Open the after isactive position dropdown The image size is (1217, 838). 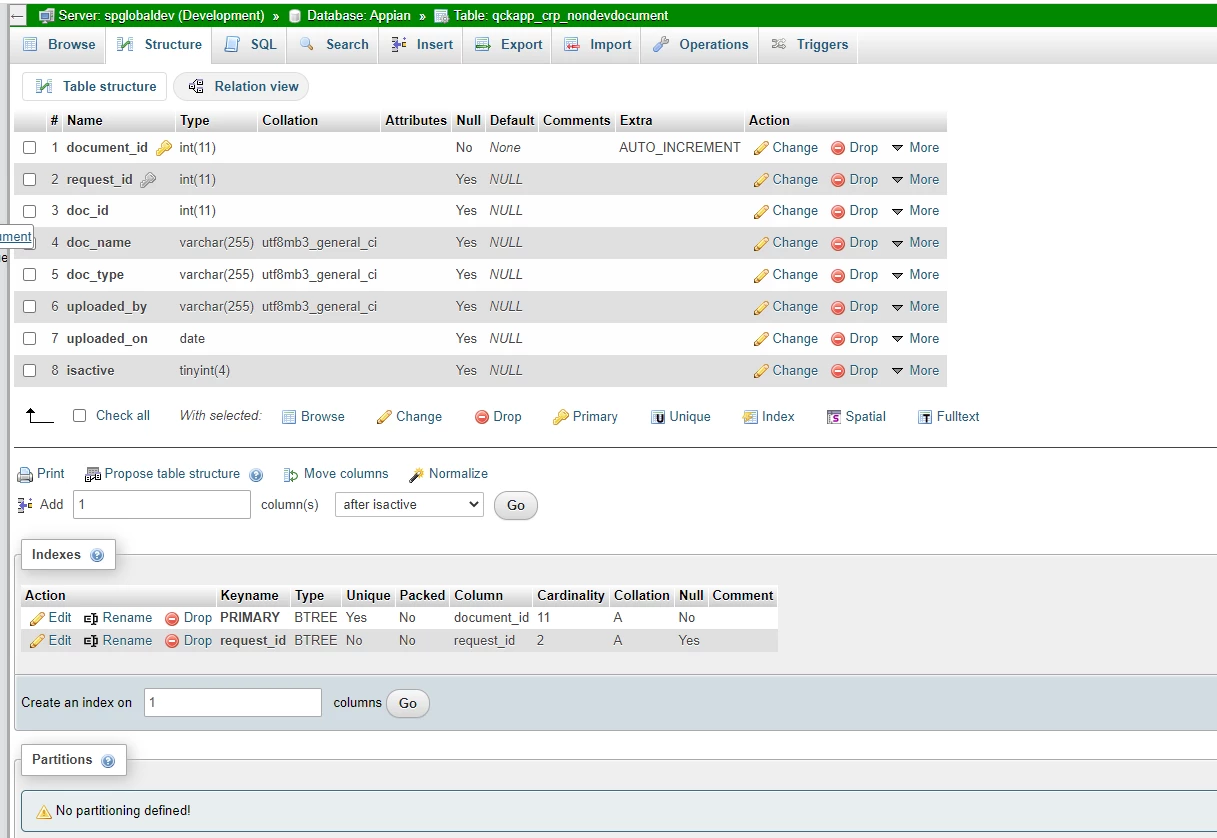[x=409, y=505]
